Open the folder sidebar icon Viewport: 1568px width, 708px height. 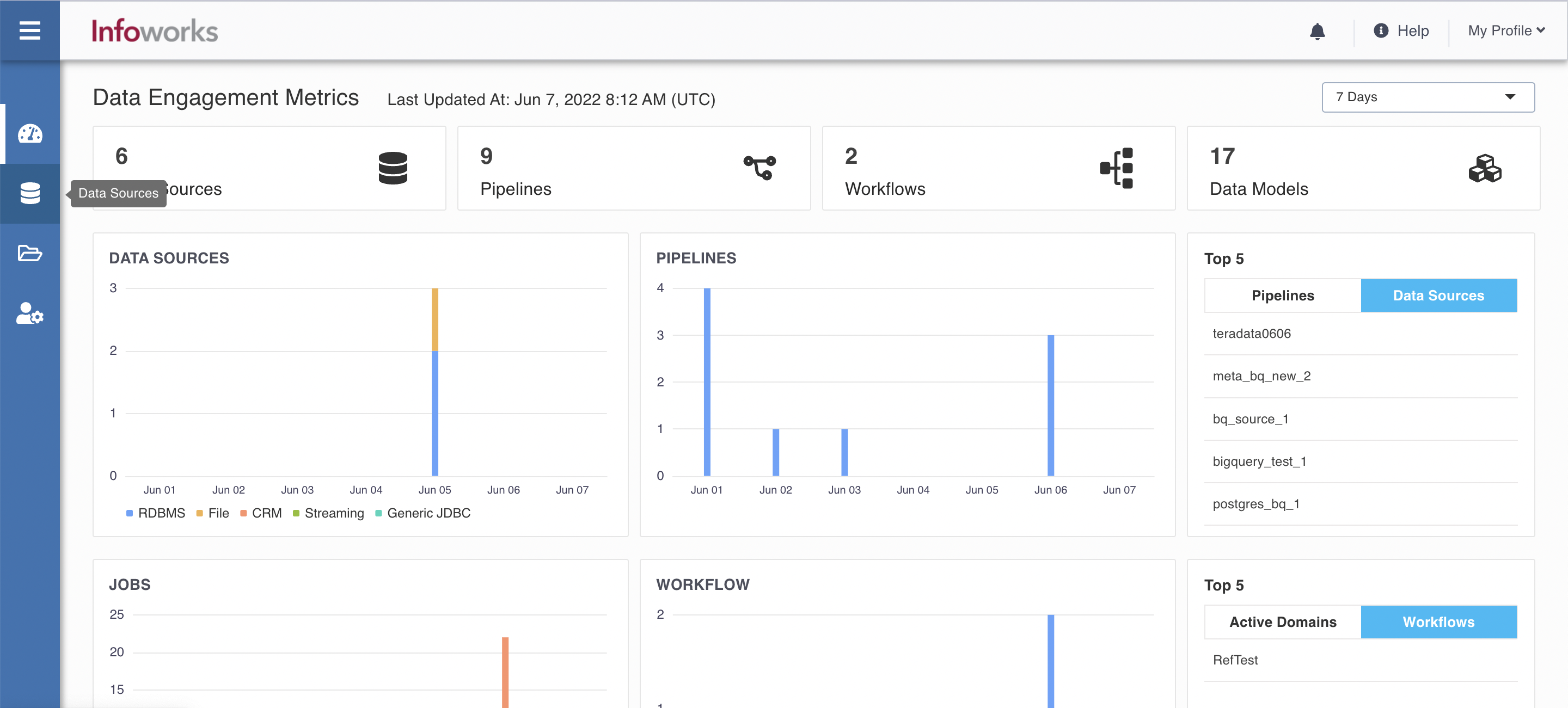point(30,253)
